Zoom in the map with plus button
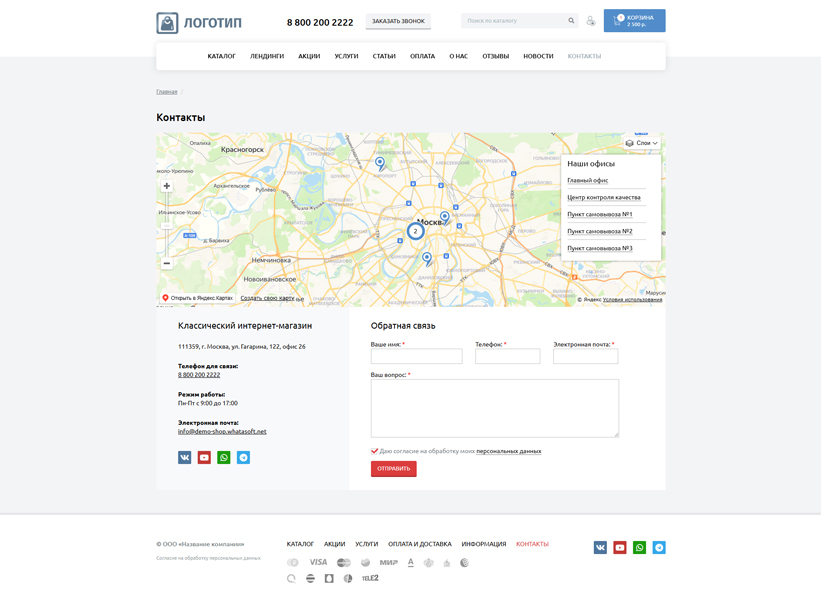Screen dimensions: 821x600 pyautogui.click(x=167, y=186)
